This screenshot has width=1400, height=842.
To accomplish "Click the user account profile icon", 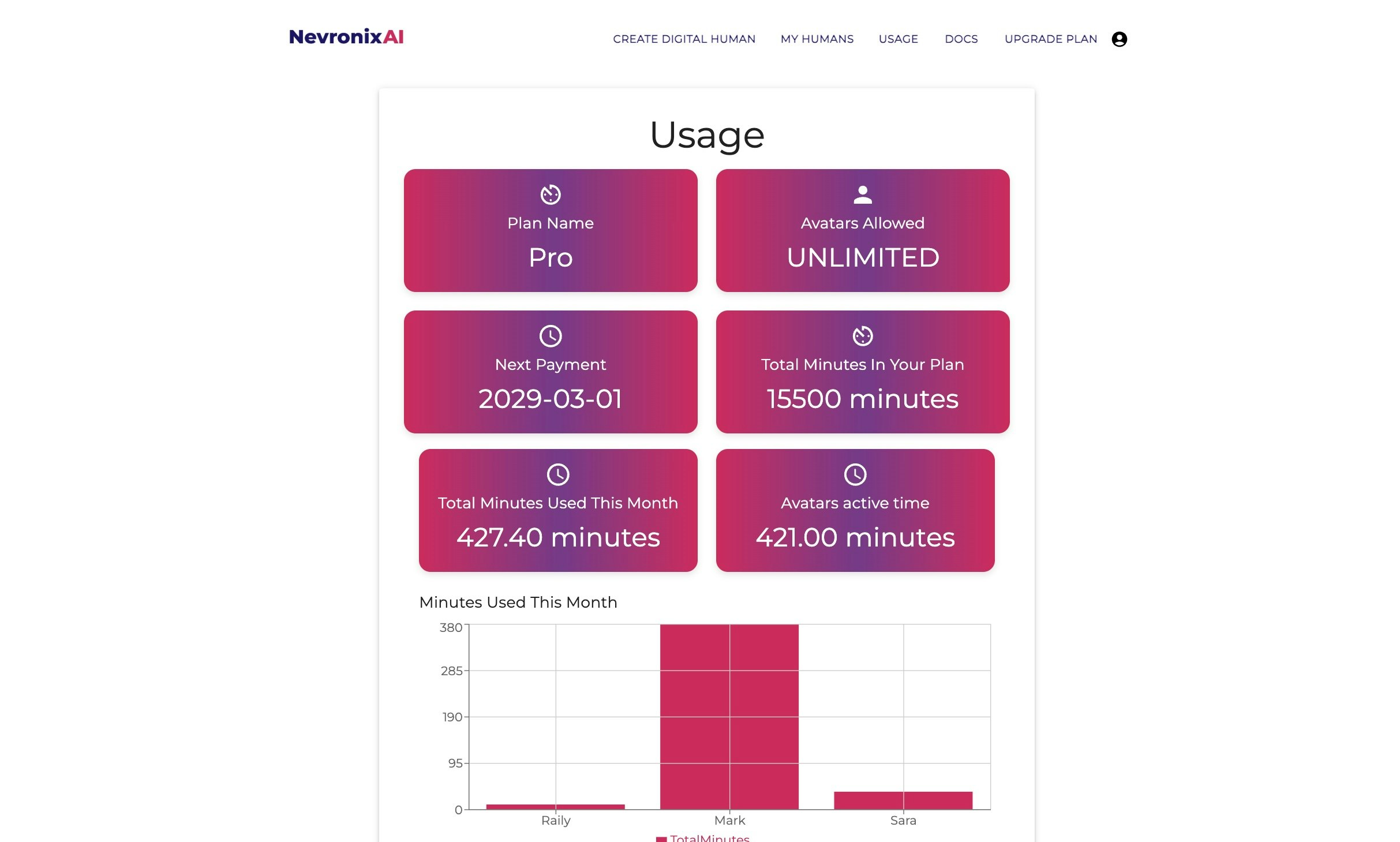I will point(1118,39).
